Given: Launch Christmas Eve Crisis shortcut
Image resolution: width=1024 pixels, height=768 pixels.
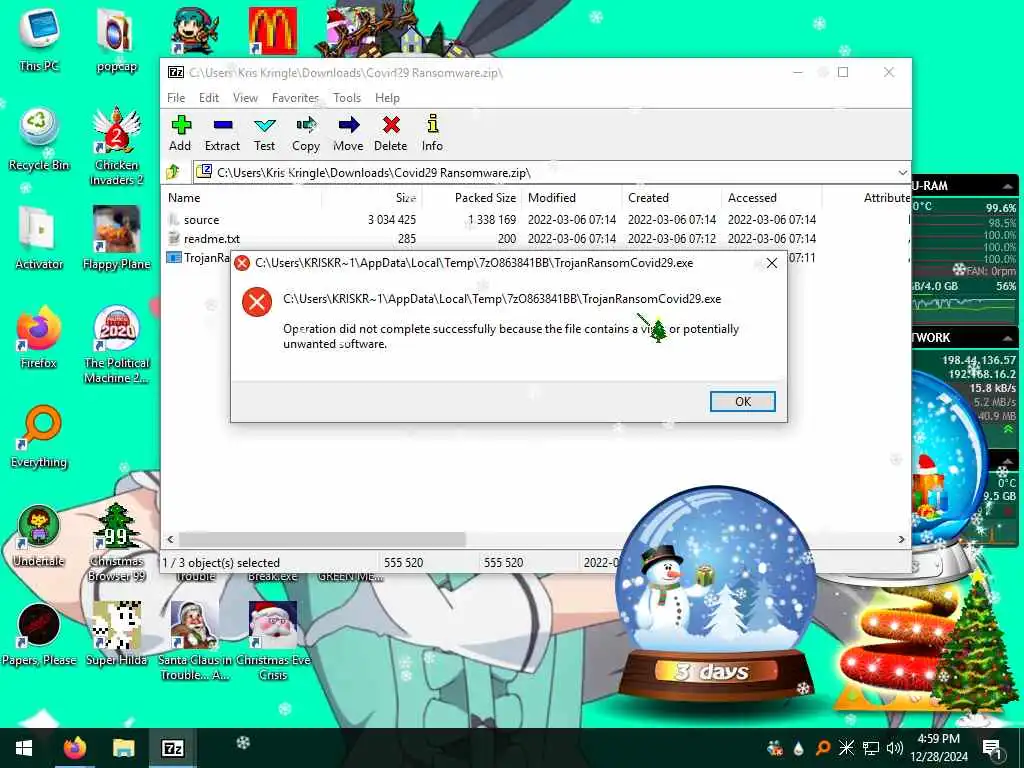Looking at the screenshot, I should [x=273, y=641].
